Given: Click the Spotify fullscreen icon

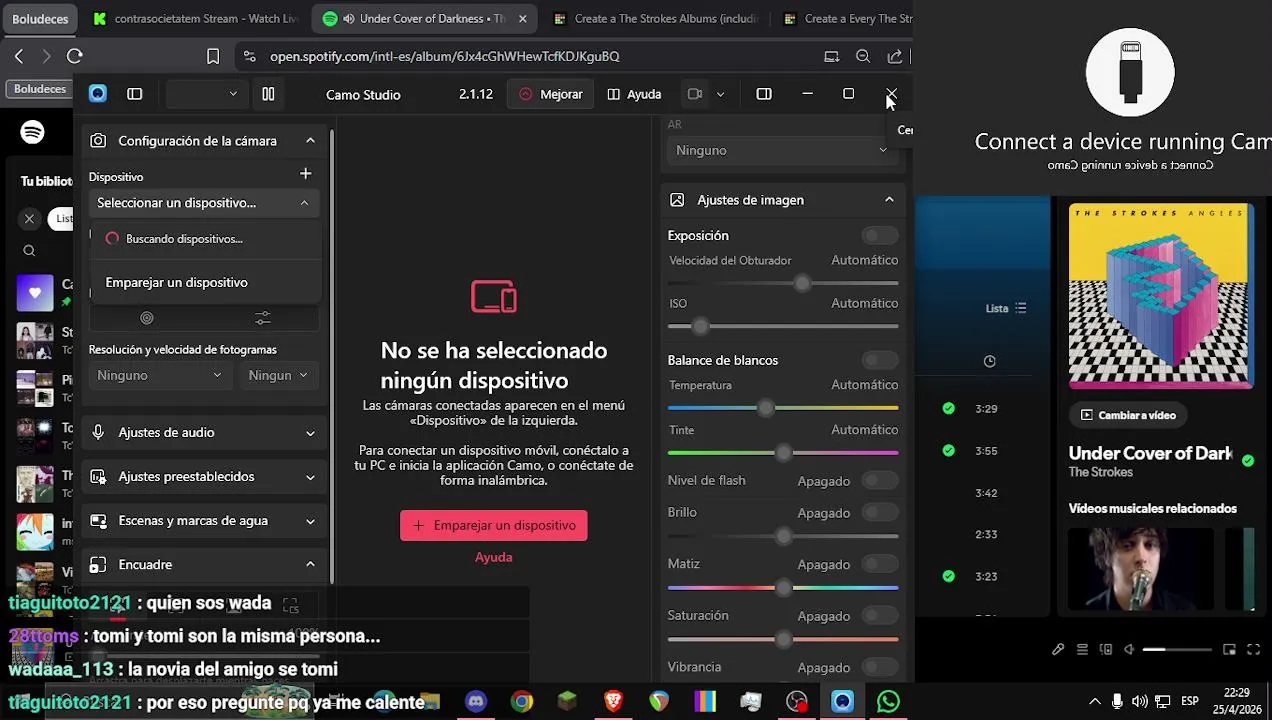Looking at the screenshot, I should tap(1254, 649).
